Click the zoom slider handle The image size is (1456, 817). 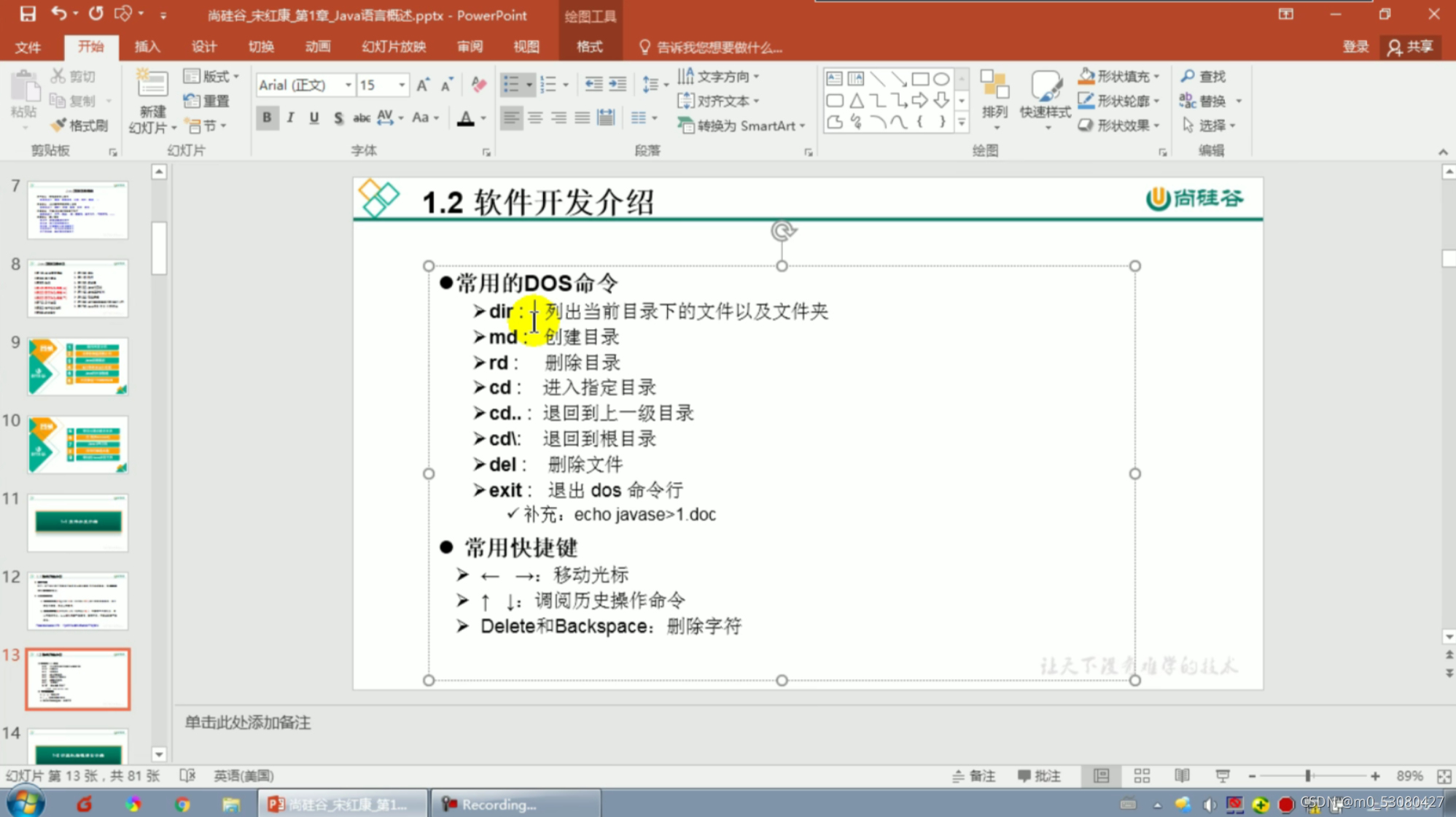click(1308, 775)
